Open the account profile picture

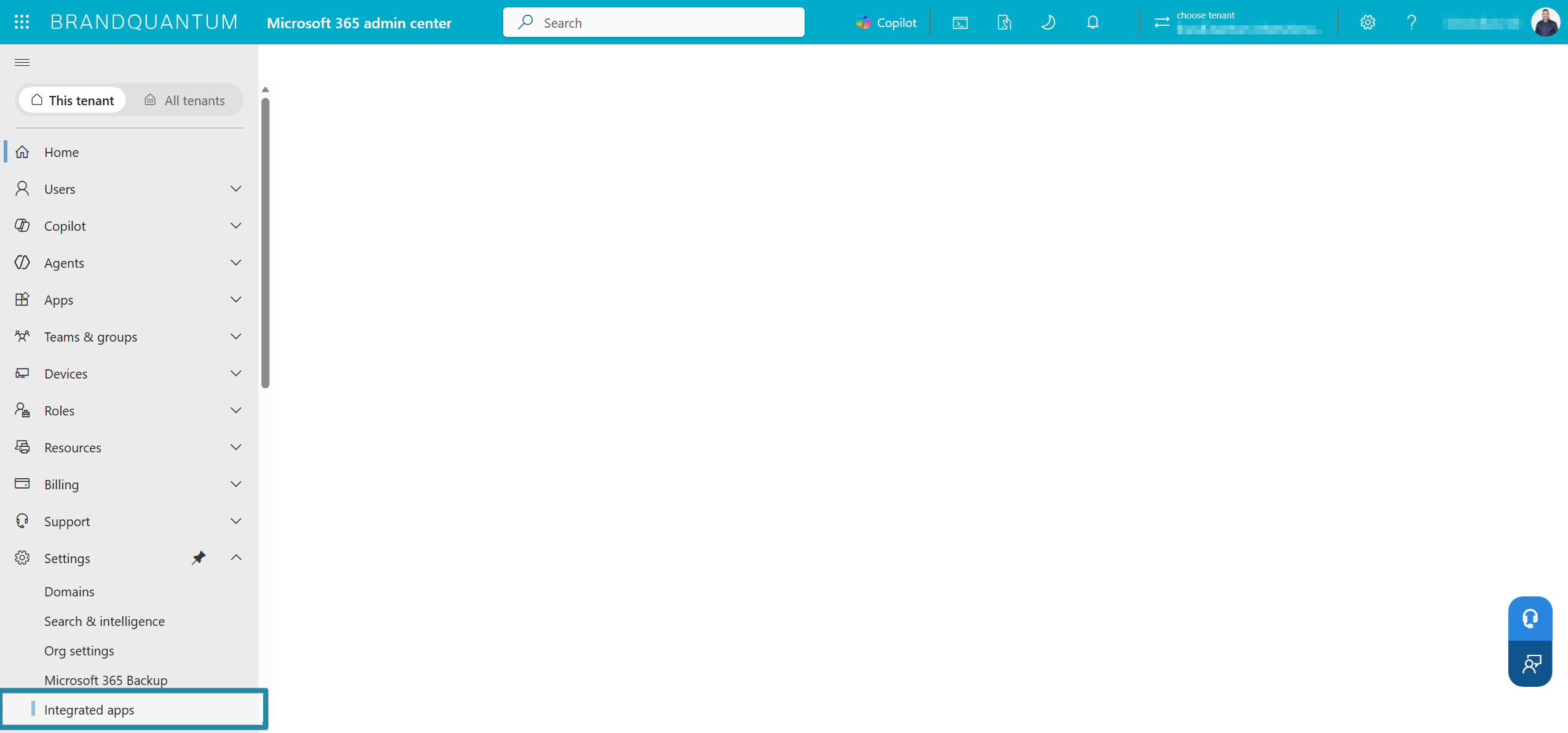tap(1545, 22)
